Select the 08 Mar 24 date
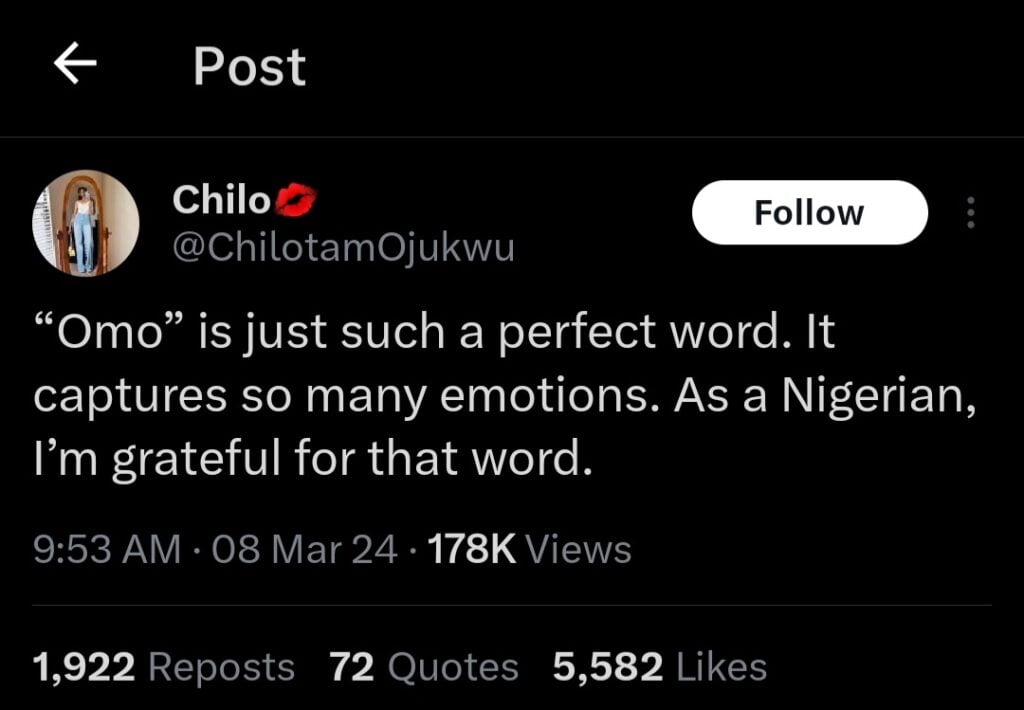 [304, 549]
